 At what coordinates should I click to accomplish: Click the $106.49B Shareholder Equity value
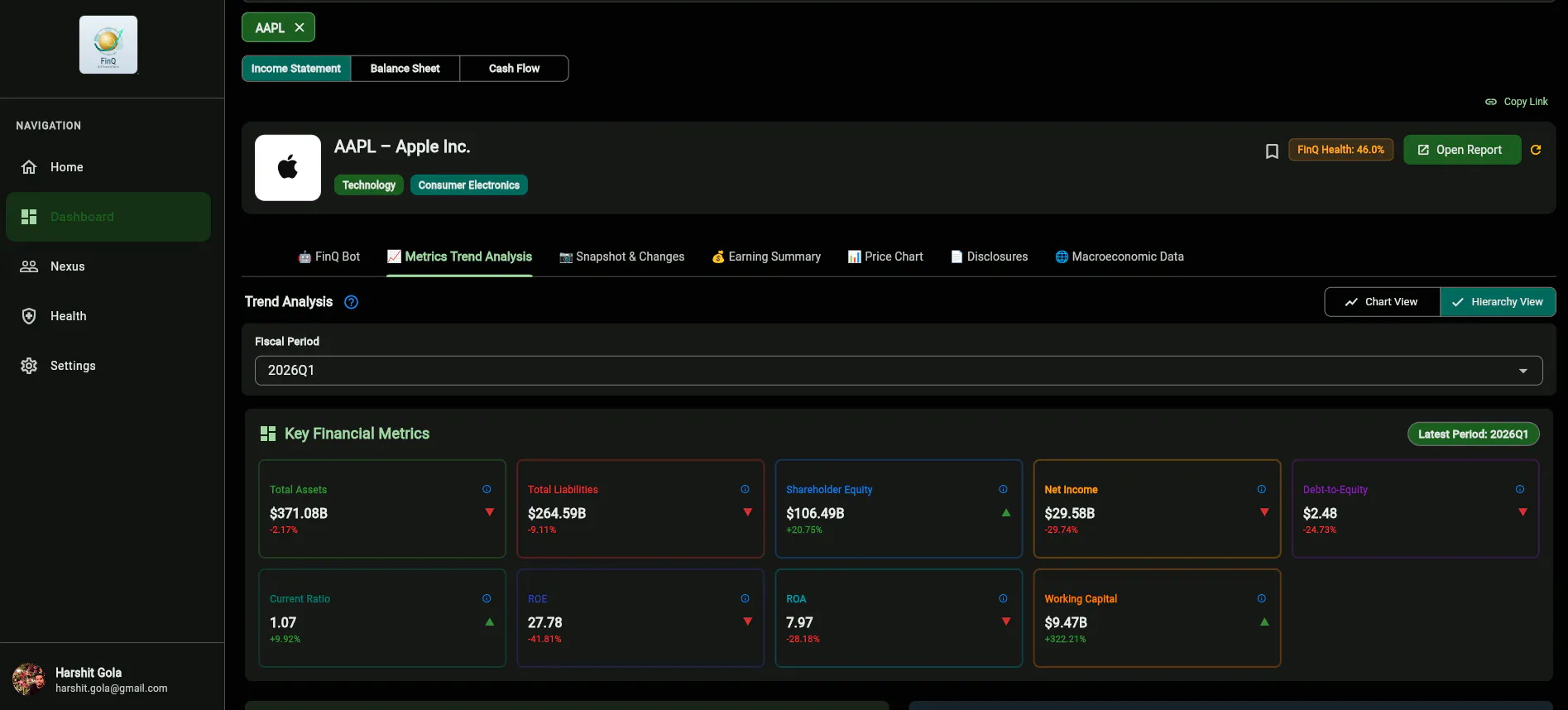click(815, 513)
